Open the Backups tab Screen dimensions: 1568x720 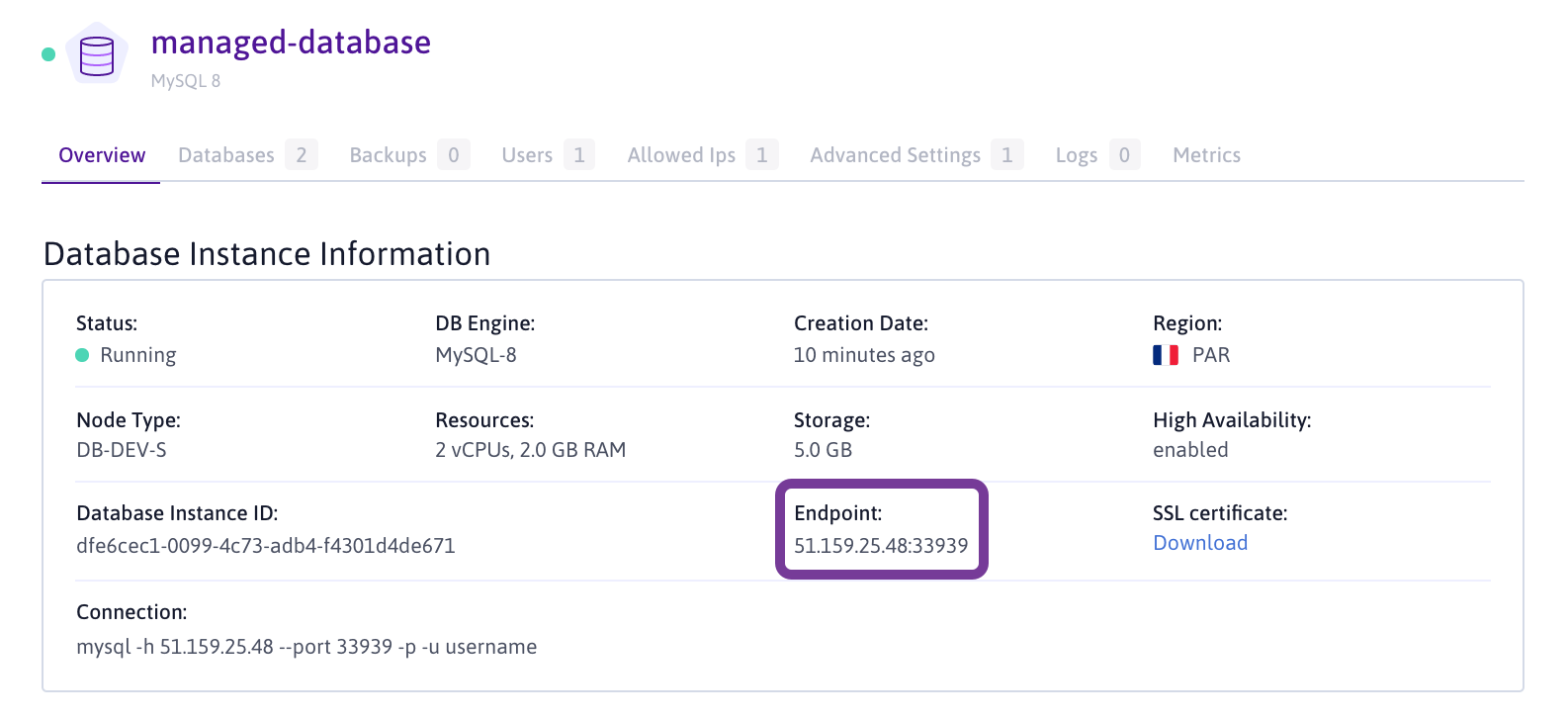coord(388,155)
